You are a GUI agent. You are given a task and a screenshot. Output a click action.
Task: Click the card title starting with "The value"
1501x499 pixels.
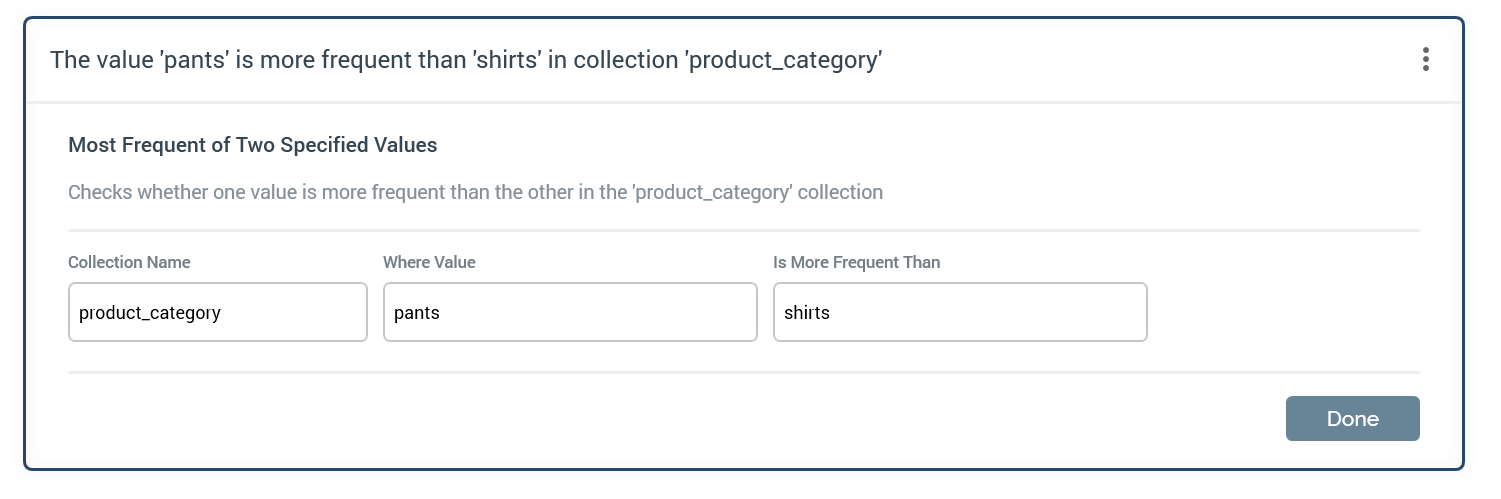(466, 60)
